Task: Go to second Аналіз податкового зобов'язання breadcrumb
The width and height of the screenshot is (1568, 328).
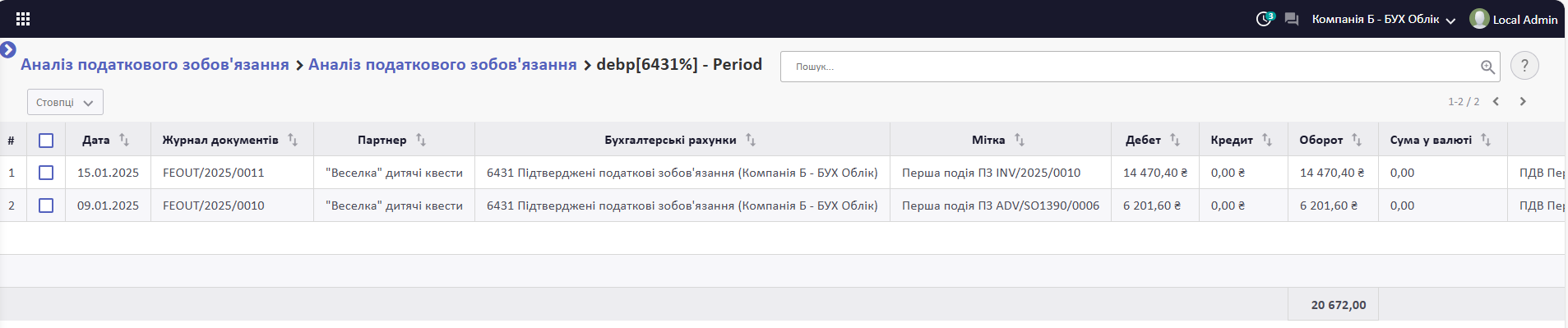Action: click(x=442, y=64)
